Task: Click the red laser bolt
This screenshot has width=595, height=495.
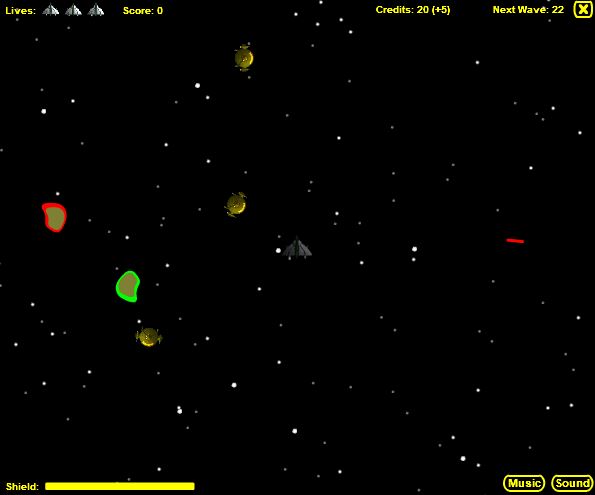Action: click(x=515, y=240)
